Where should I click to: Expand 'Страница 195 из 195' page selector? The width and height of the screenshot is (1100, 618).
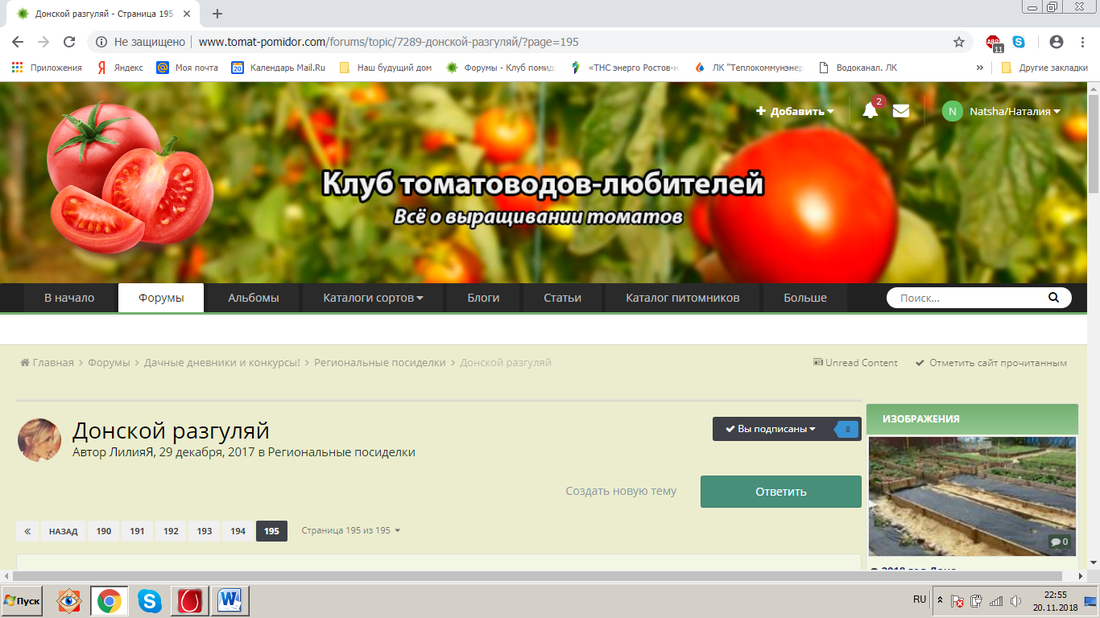pyautogui.click(x=351, y=531)
